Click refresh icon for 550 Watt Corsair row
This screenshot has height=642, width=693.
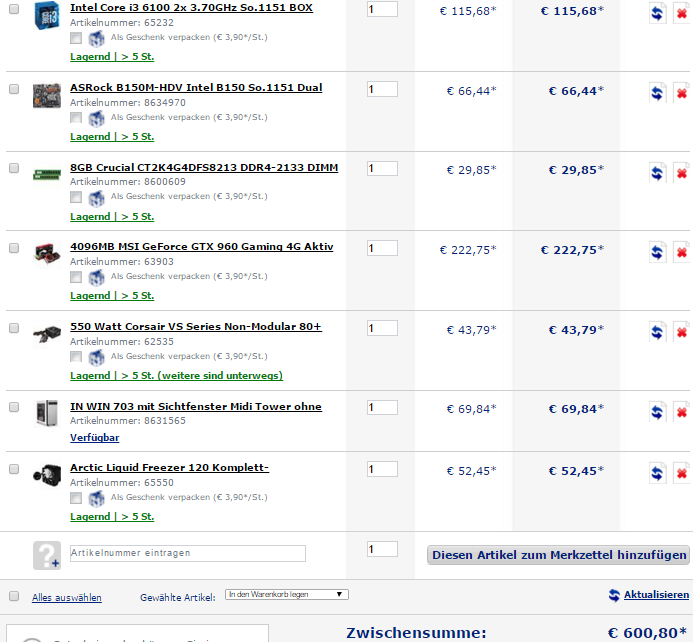coord(657,332)
